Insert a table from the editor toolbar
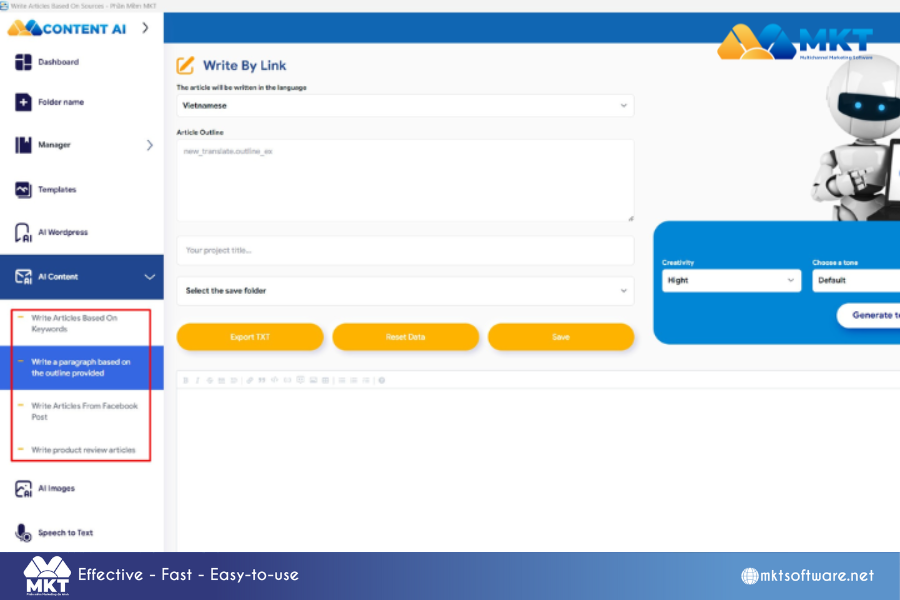The width and height of the screenshot is (900, 600). [325, 380]
